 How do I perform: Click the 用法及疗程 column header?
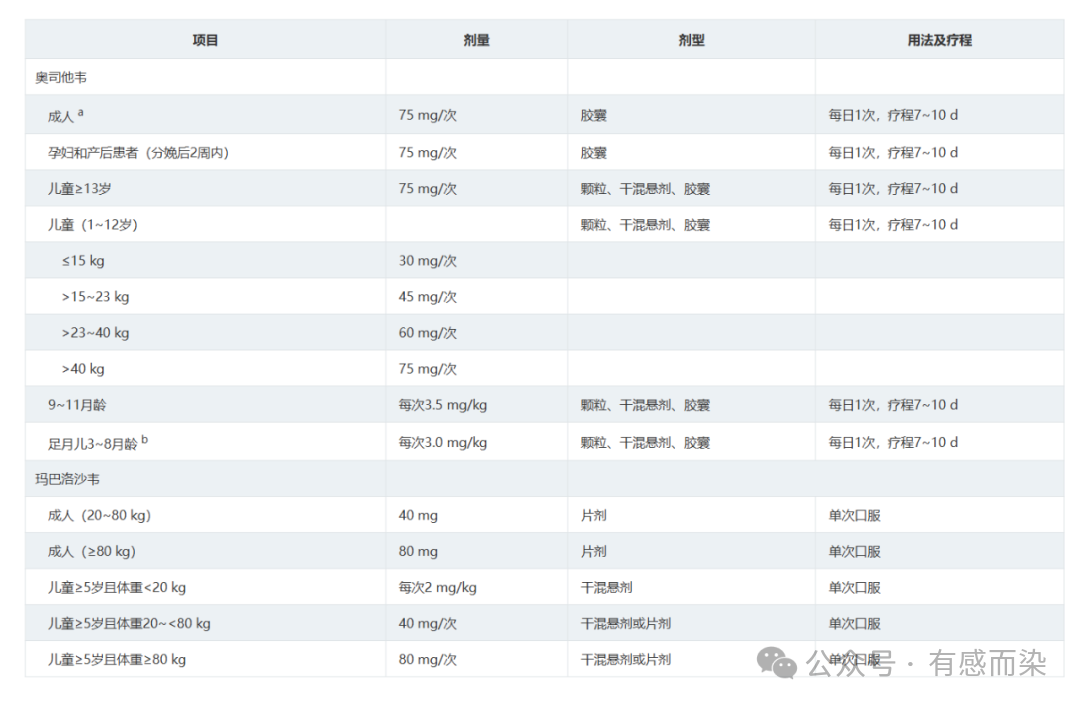939,40
